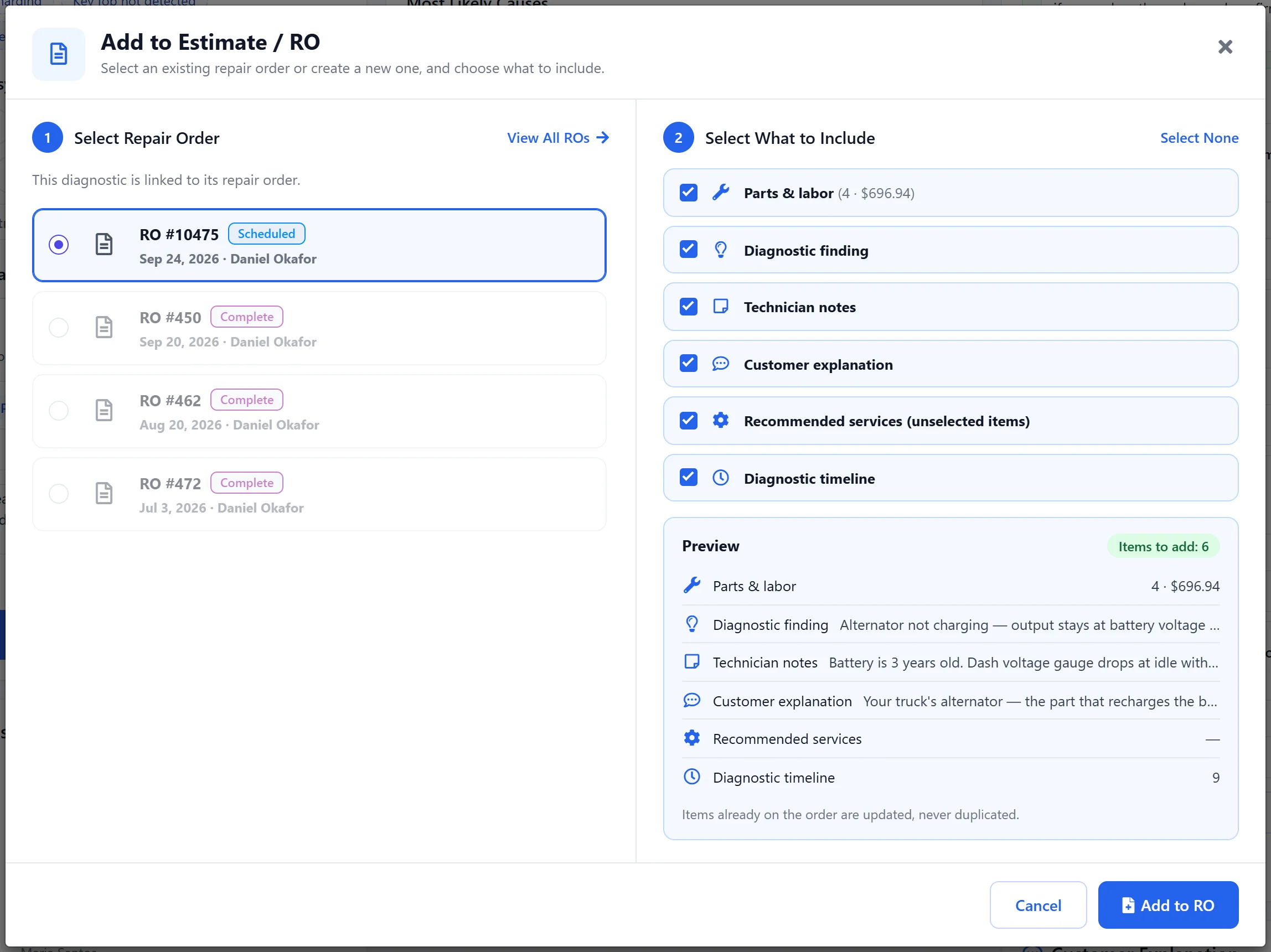Image resolution: width=1271 pixels, height=952 pixels.
Task: Select the RO #462 radio button
Action: (59, 410)
